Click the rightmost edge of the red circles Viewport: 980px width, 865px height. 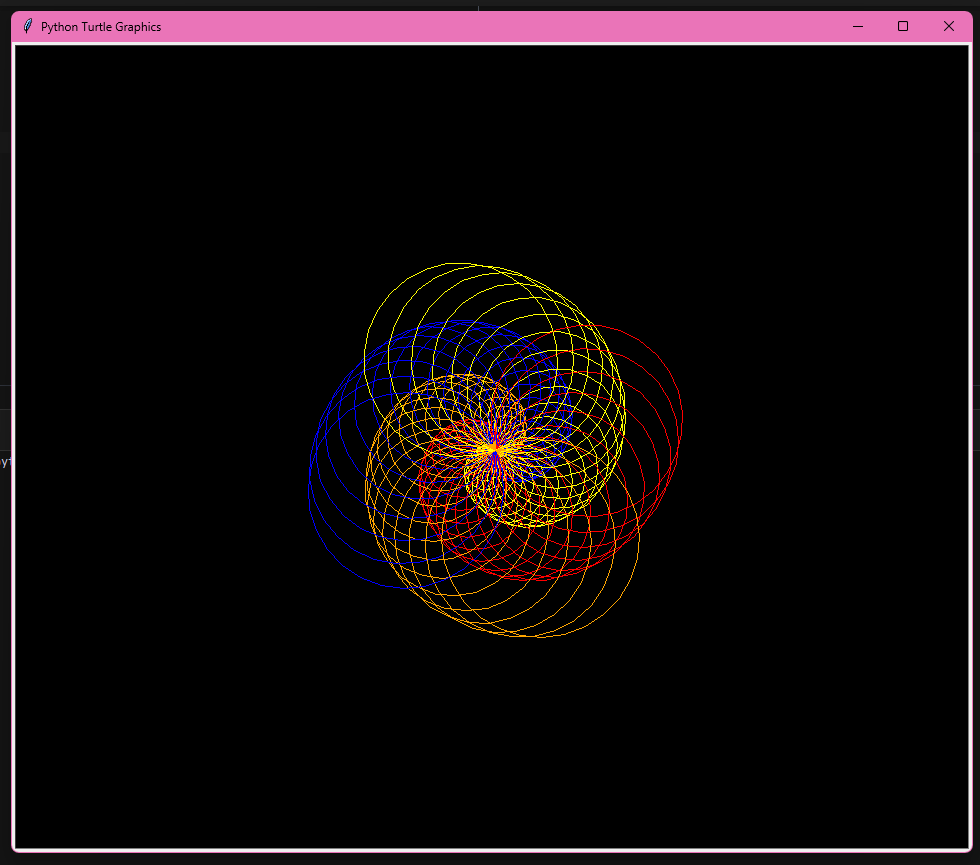click(x=682, y=415)
